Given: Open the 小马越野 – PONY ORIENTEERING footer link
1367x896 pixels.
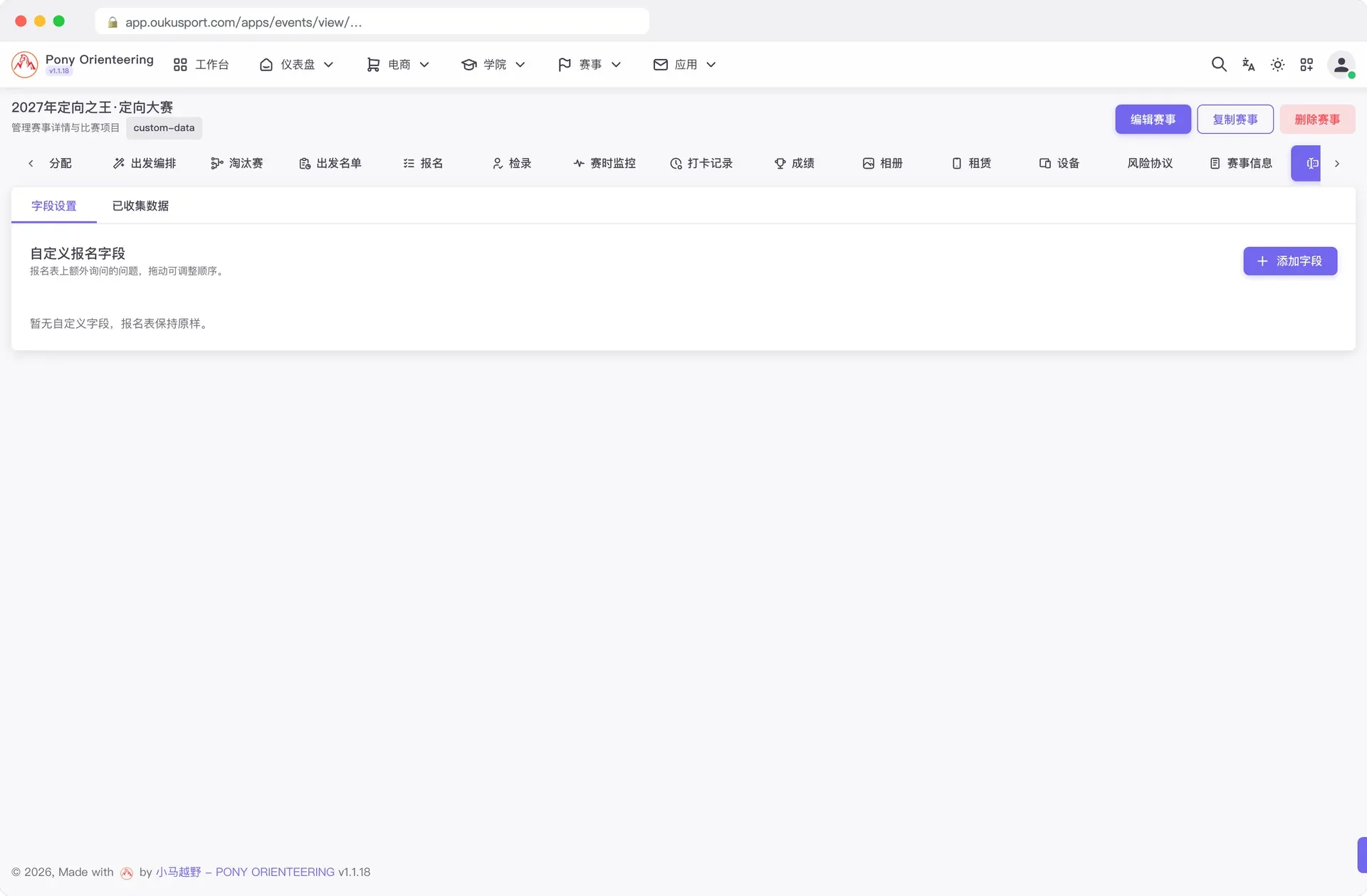Looking at the screenshot, I should (x=245, y=873).
